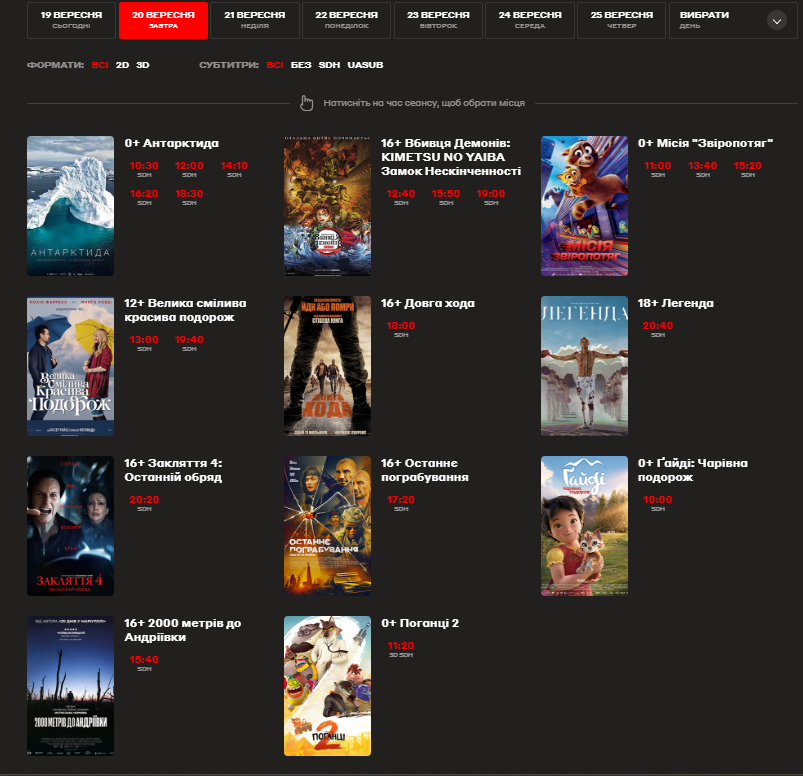Select the 21 вересня Saturday tab

[x=254, y=20]
